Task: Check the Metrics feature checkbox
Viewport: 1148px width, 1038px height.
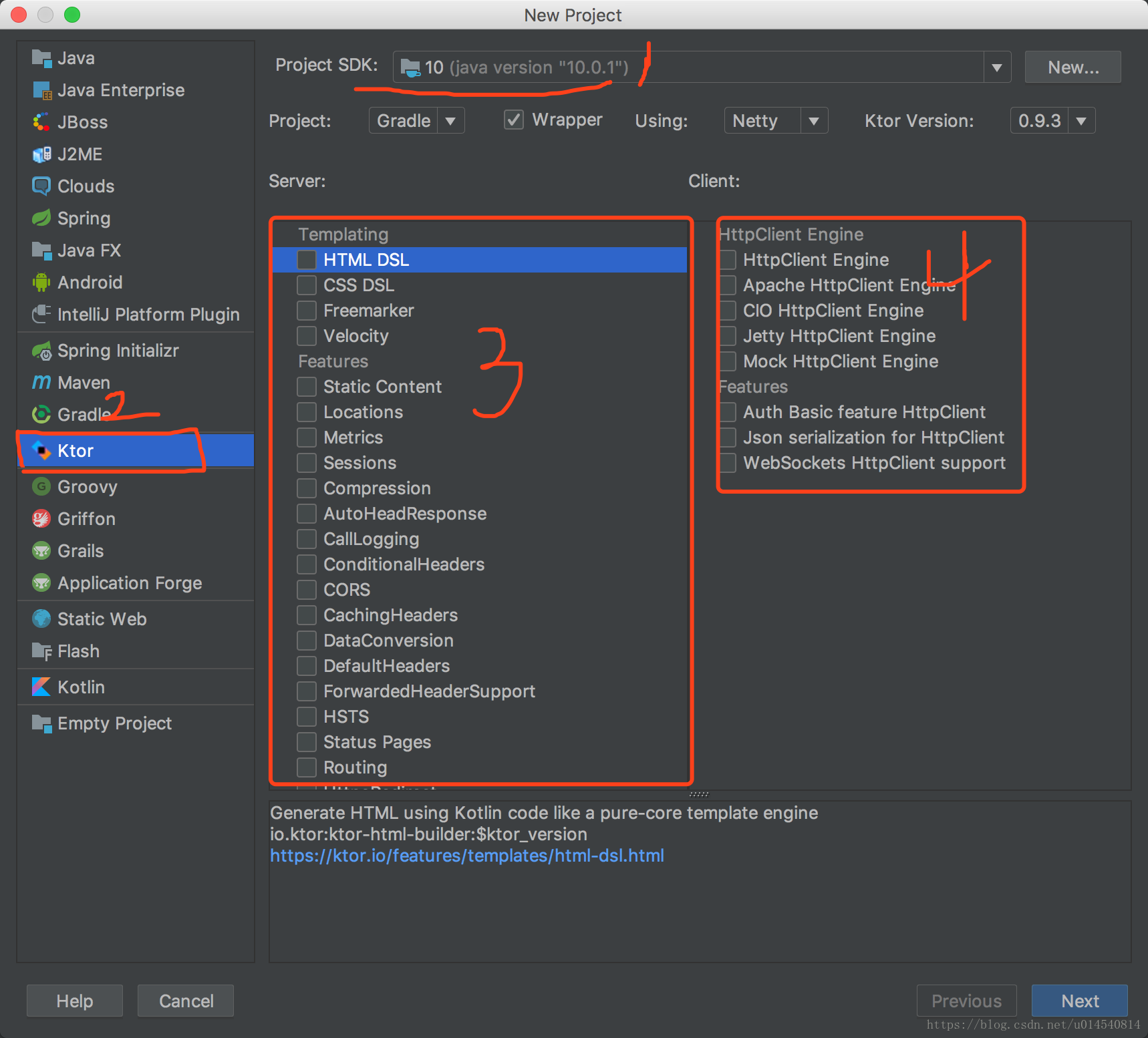Action: tap(307, 438)
